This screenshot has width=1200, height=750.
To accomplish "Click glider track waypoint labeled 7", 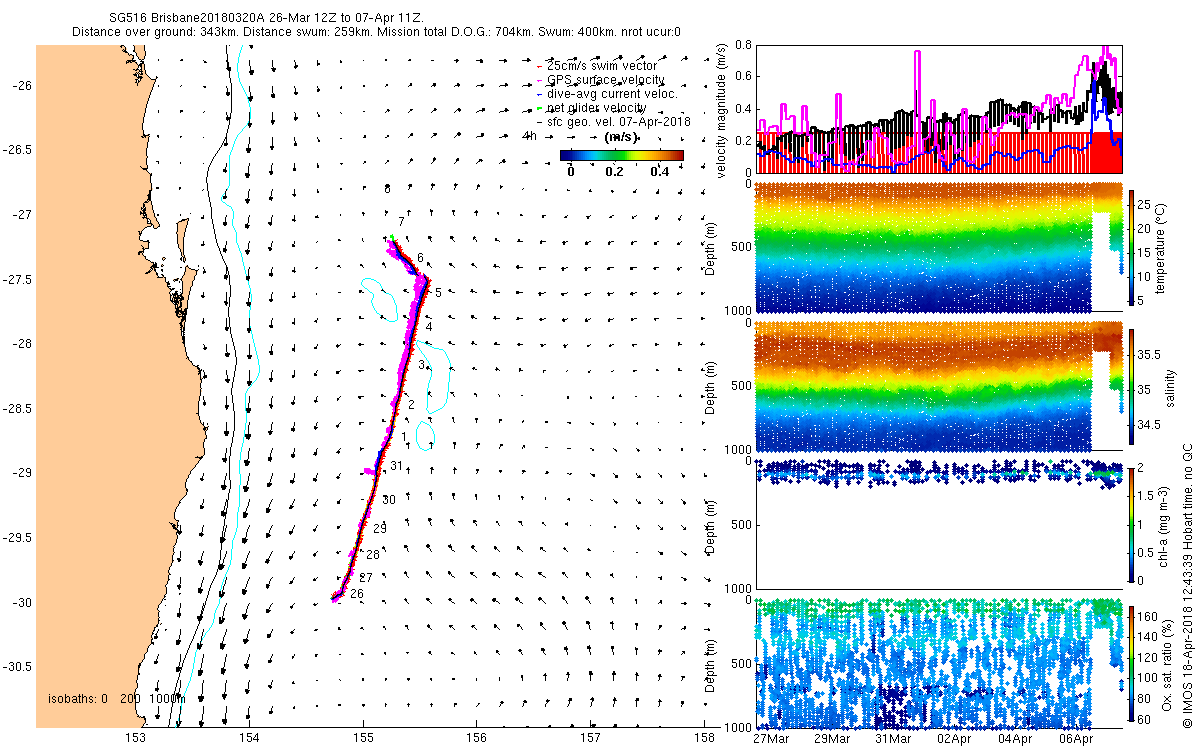I will tap(401, 222).
